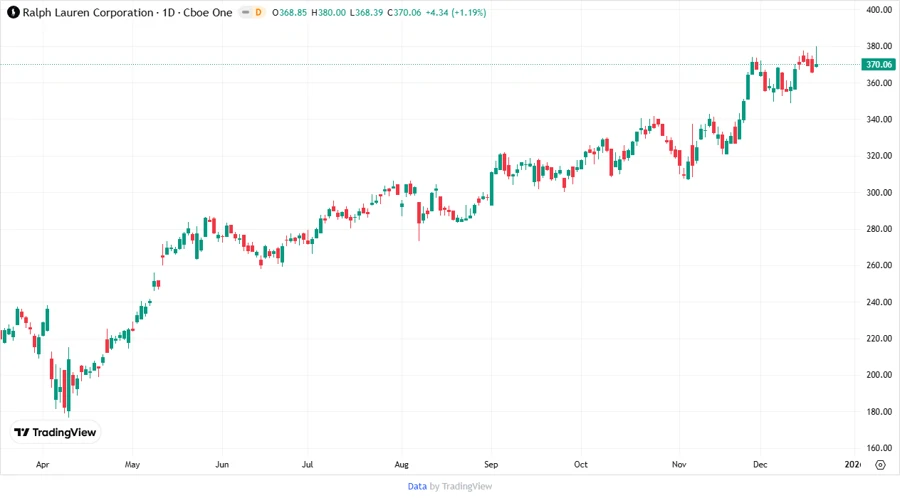
Task: Open the Data link below chart
Action: [x=417, y=486]
